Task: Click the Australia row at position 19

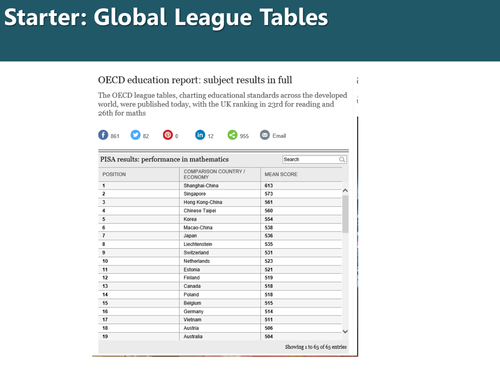Action: [220, 337]
